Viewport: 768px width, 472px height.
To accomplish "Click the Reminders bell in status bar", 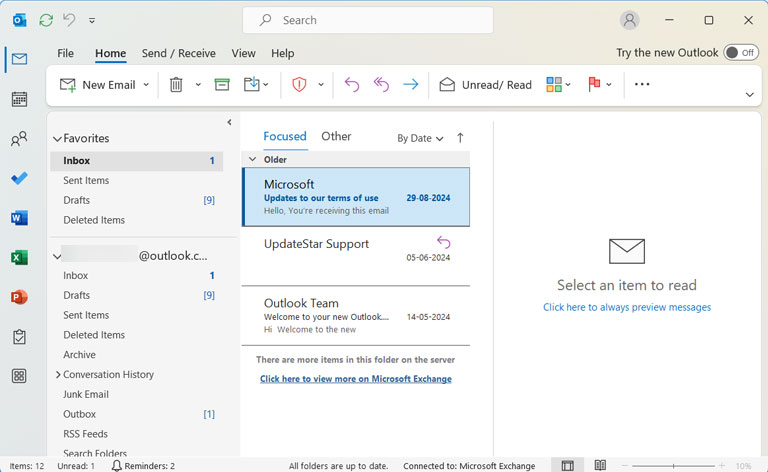I will coord(117,466).
